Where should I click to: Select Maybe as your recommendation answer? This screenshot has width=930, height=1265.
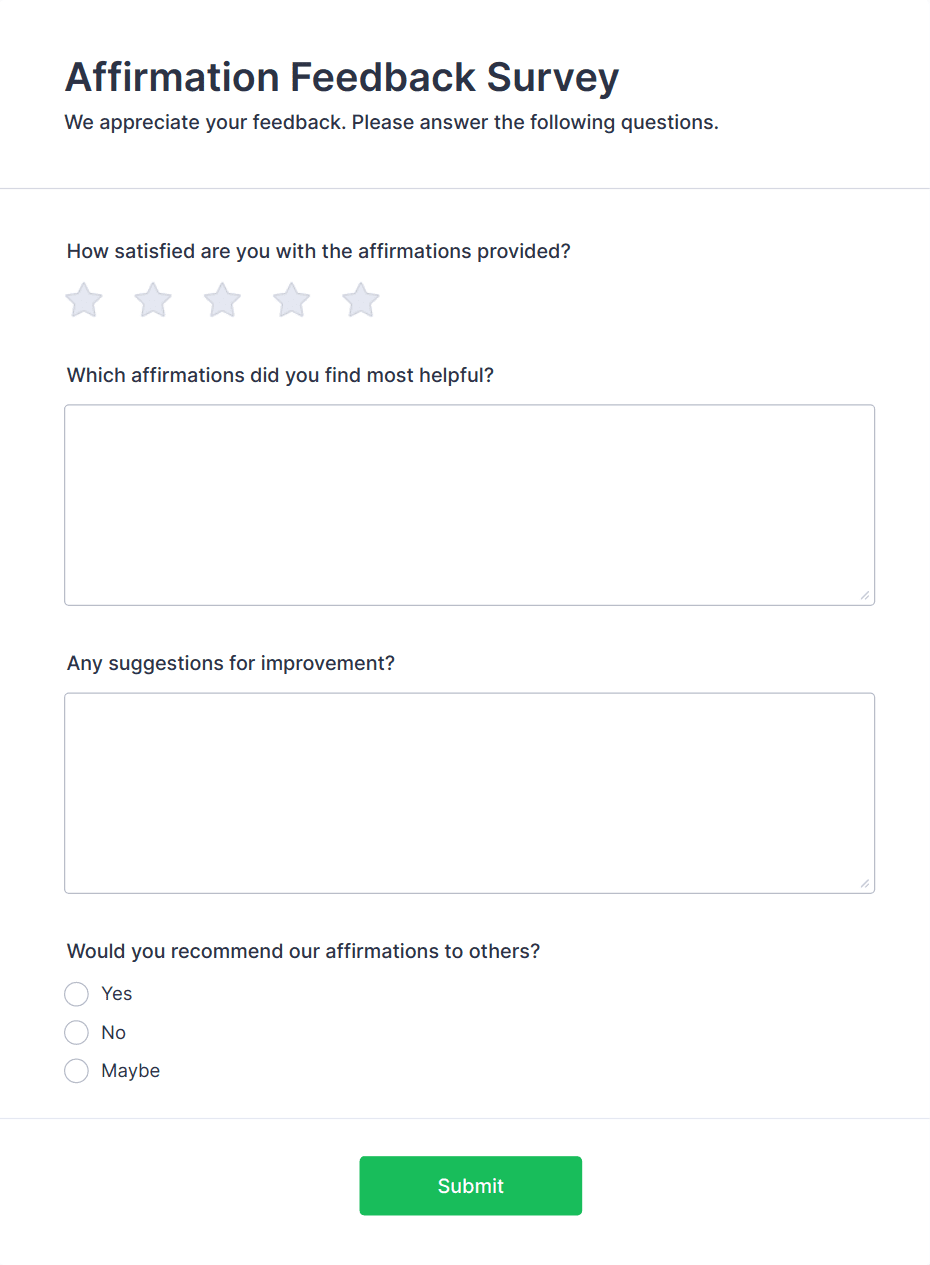(76, 1070)
